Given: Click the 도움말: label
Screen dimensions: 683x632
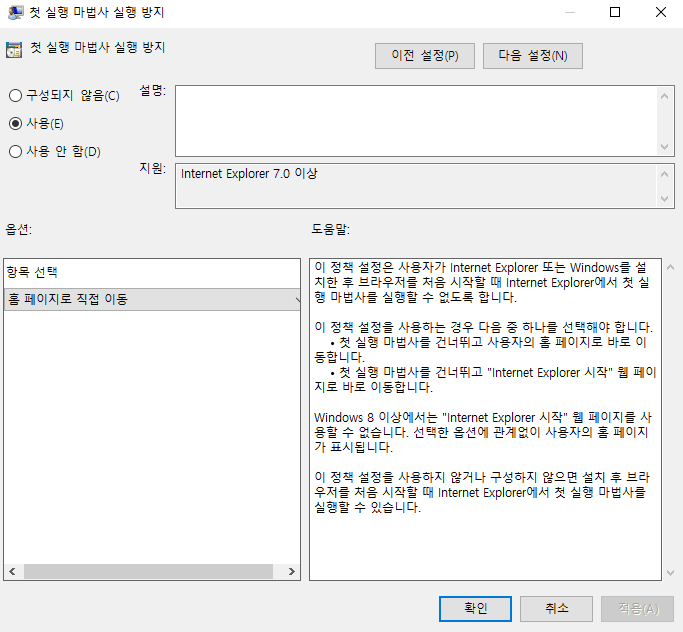Looking at the screenshot, I should 331,229.
